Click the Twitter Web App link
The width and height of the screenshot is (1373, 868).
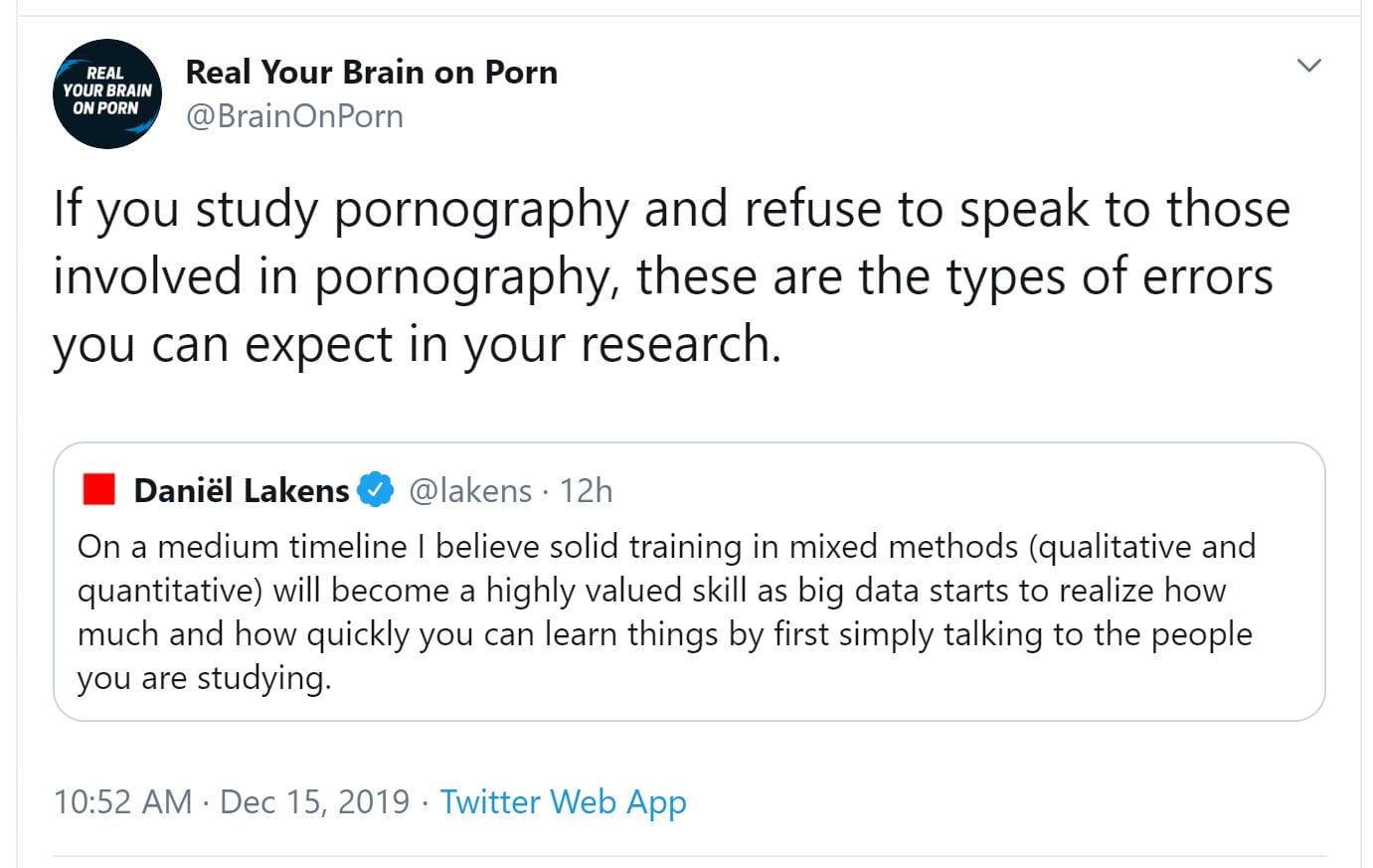pos(563,801)
